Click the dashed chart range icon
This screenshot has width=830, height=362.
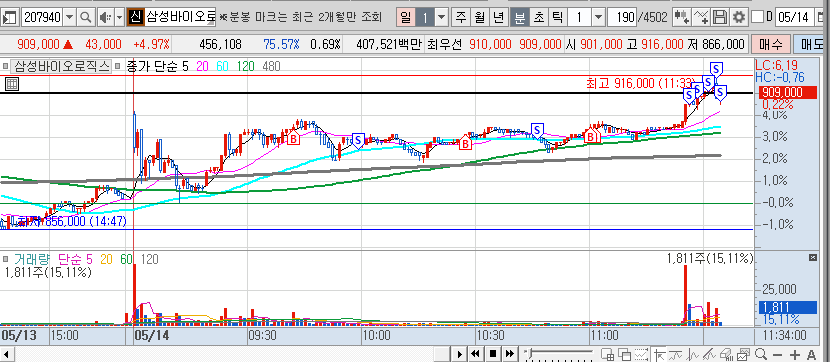click(x=642, y=354)
